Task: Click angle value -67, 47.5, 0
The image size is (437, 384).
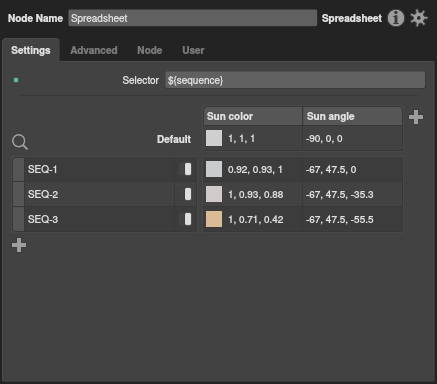Action: click(331, 170)
